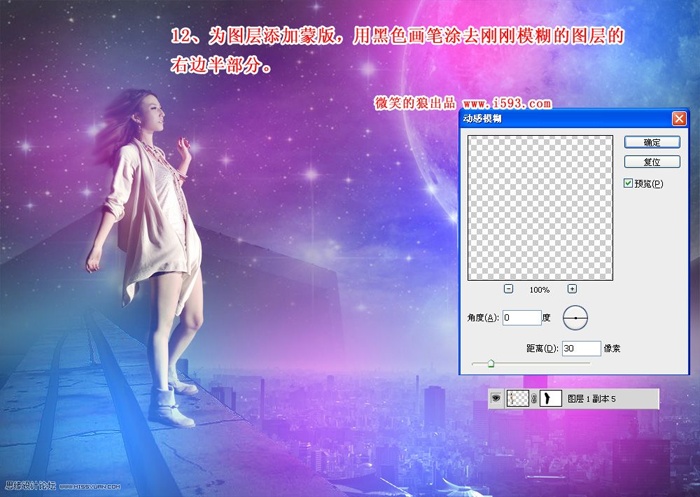Select the layer mask thumbnail
The width and height of the screenshot is (700, 497).
(x=551, y=398)
